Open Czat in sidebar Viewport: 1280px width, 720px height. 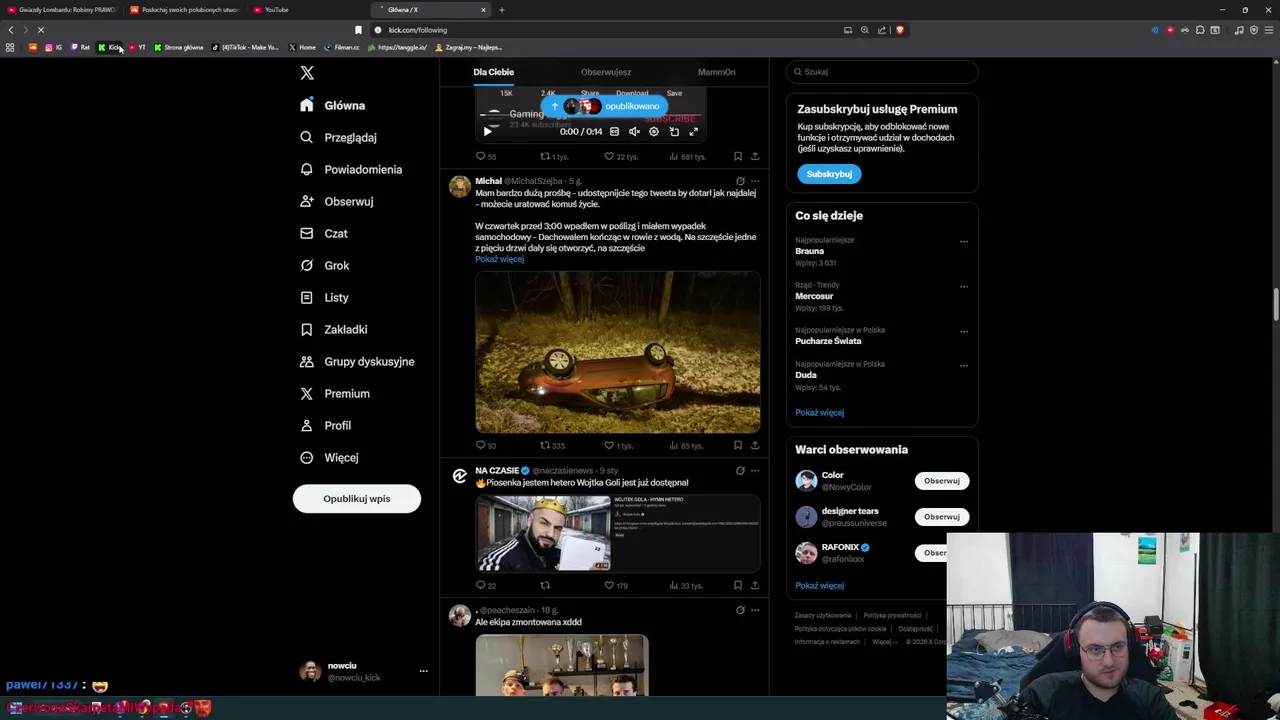click(324, 233)
